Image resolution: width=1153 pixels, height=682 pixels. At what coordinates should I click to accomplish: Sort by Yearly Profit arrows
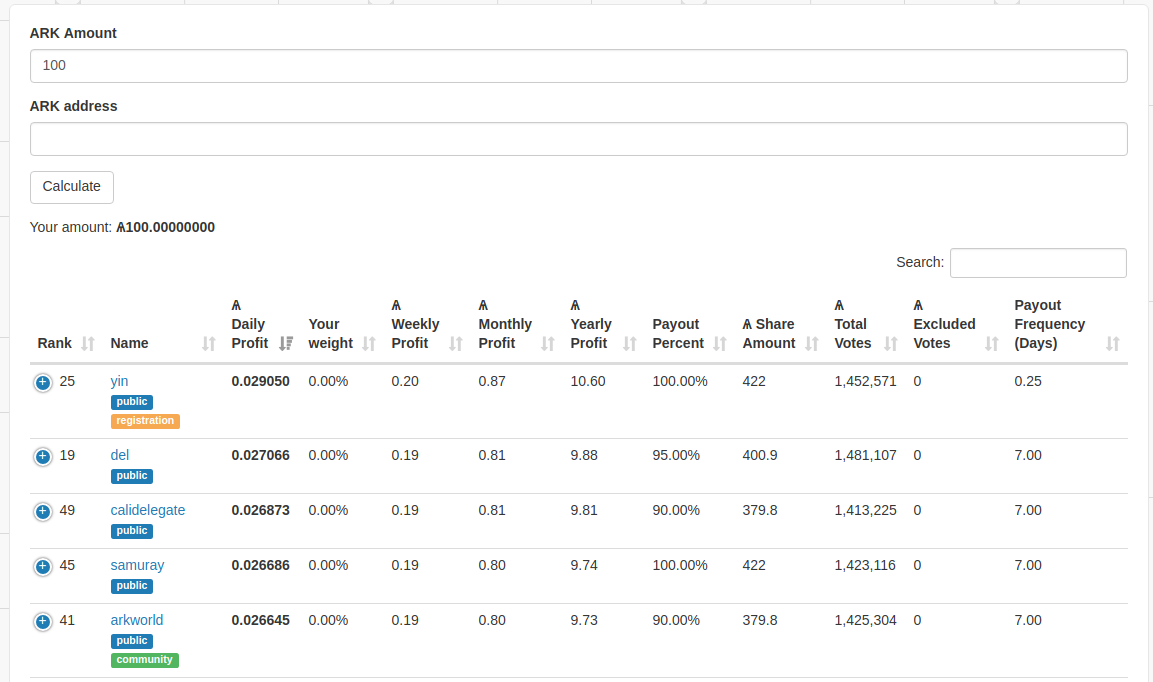(x=629, y=344)
